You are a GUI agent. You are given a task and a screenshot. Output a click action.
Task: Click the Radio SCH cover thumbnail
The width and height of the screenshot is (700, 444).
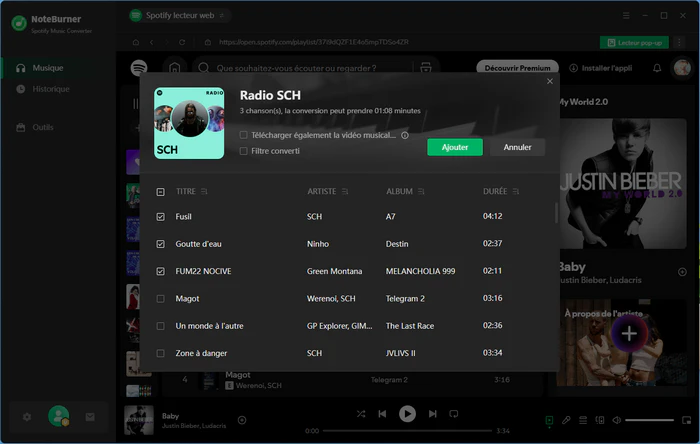(x=189, y=123)
